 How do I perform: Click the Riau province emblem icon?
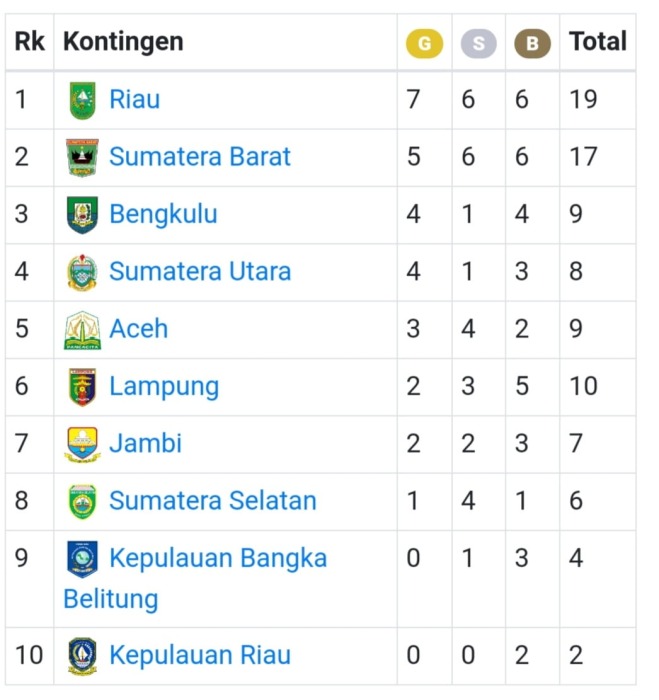(83, 100)
